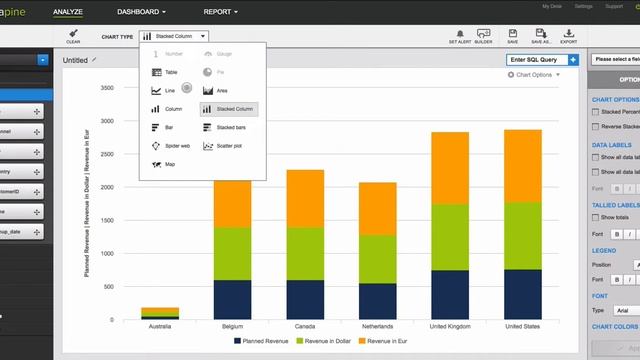Tick the second Show all data labels checkbox

coord(596,172)
